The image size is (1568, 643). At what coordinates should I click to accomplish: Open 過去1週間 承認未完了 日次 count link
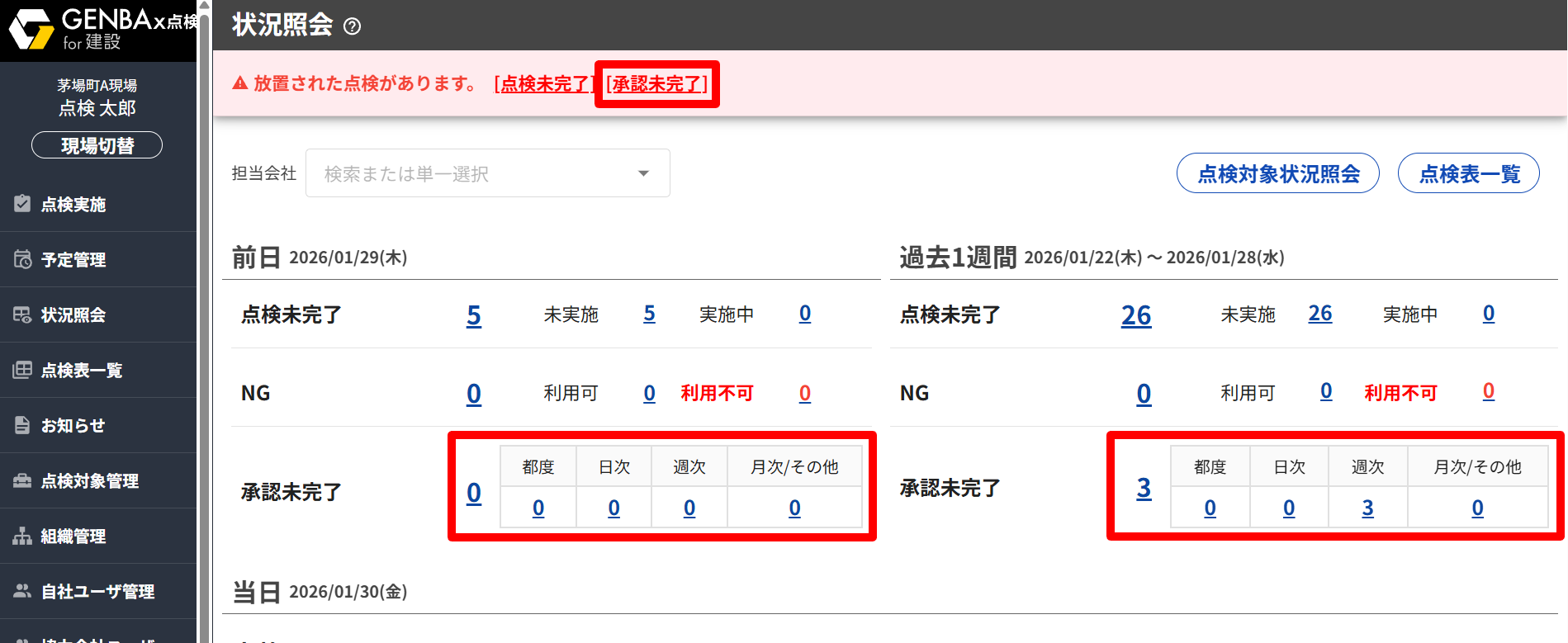[x=1289, y=508]
